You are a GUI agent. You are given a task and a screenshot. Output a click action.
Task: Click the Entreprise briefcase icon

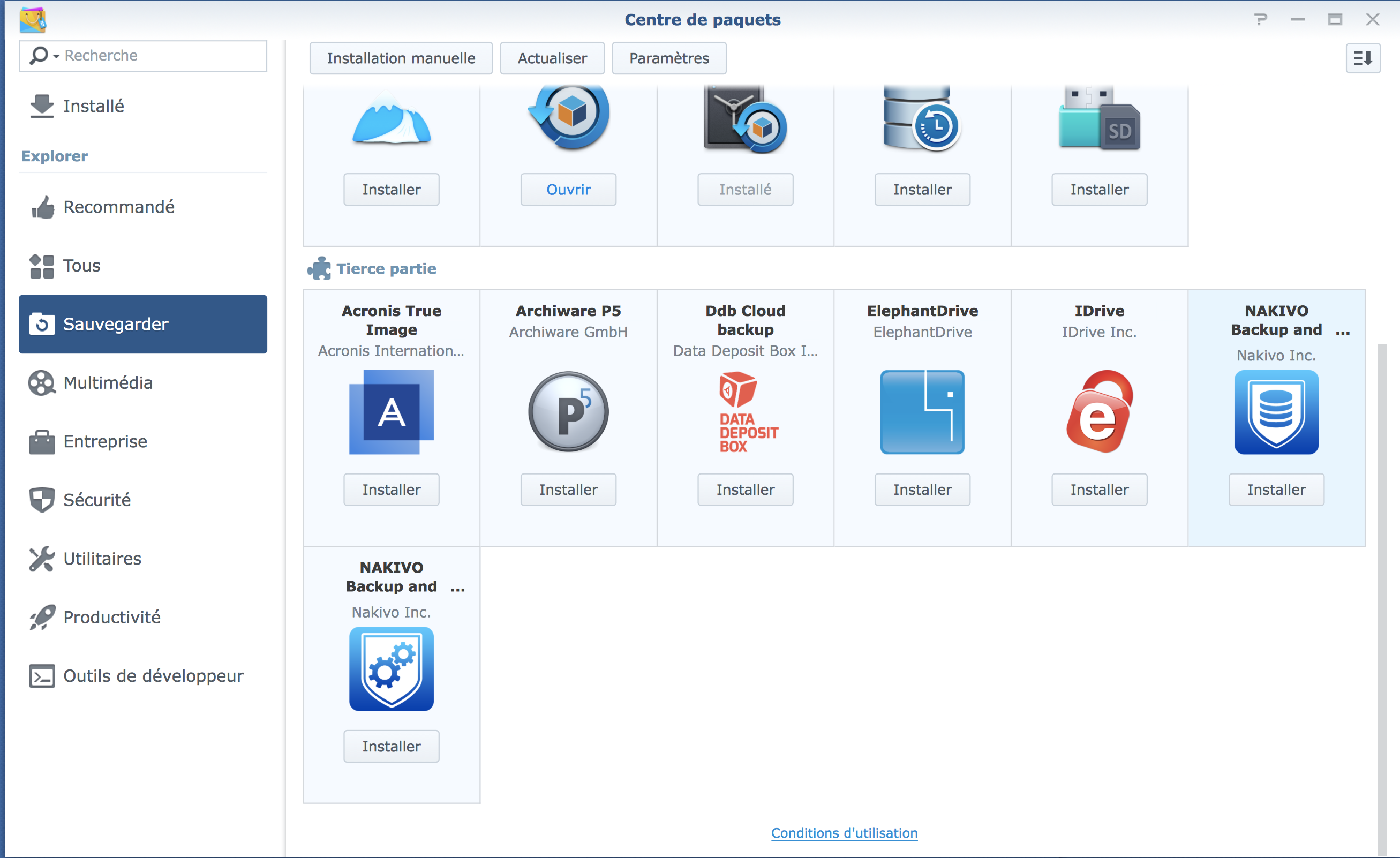41,441
